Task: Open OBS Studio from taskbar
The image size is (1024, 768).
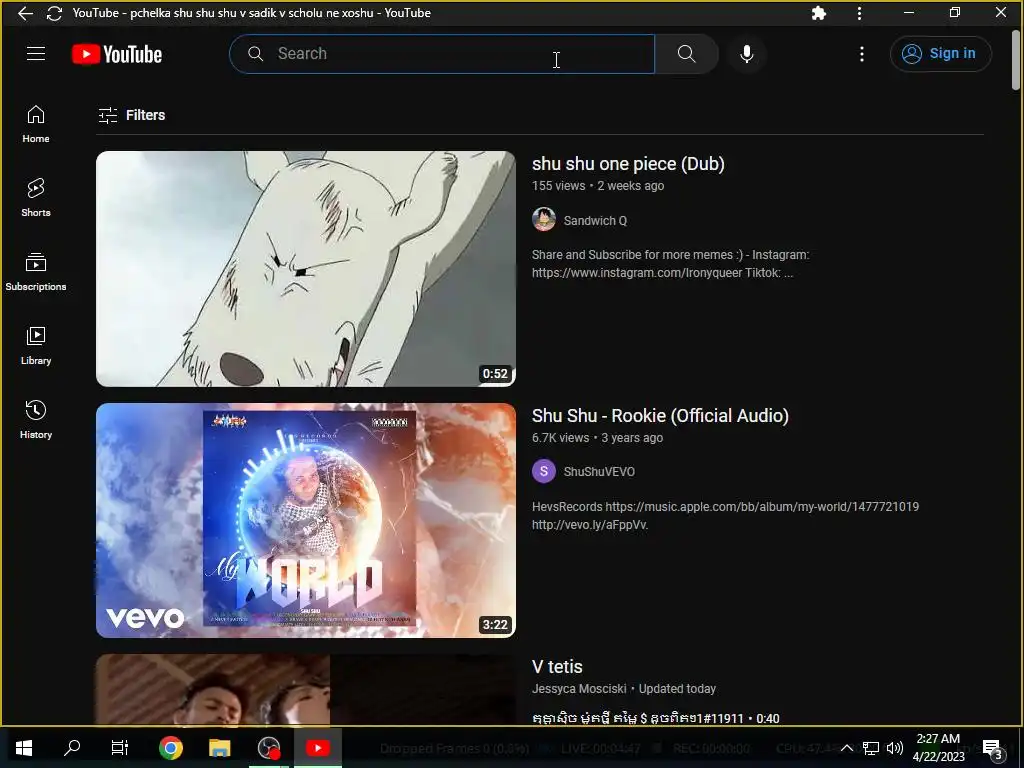Action: 268,748
